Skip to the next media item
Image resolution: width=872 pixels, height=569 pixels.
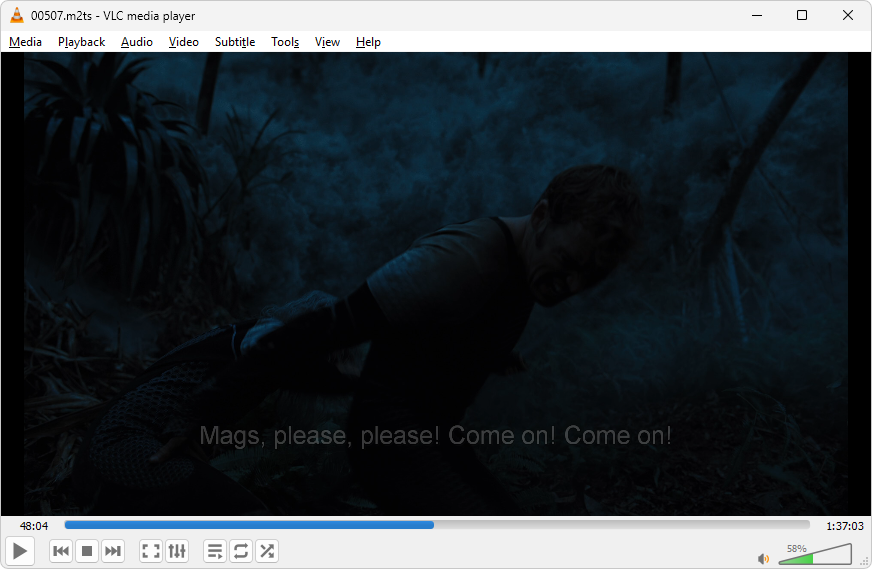click(x=113, y=551)
